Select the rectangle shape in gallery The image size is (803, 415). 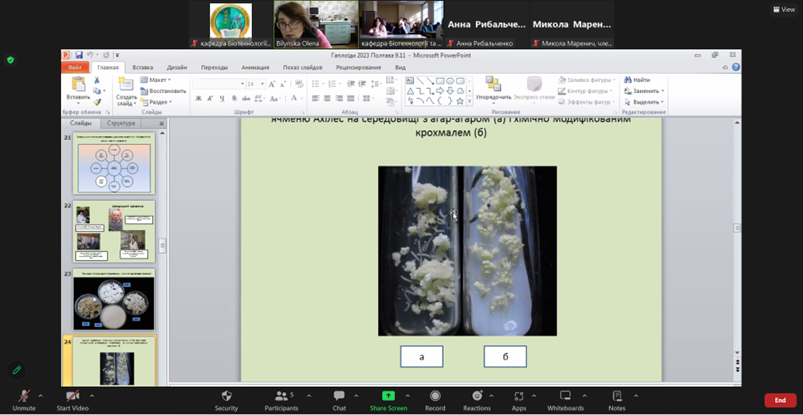point(440,80)
